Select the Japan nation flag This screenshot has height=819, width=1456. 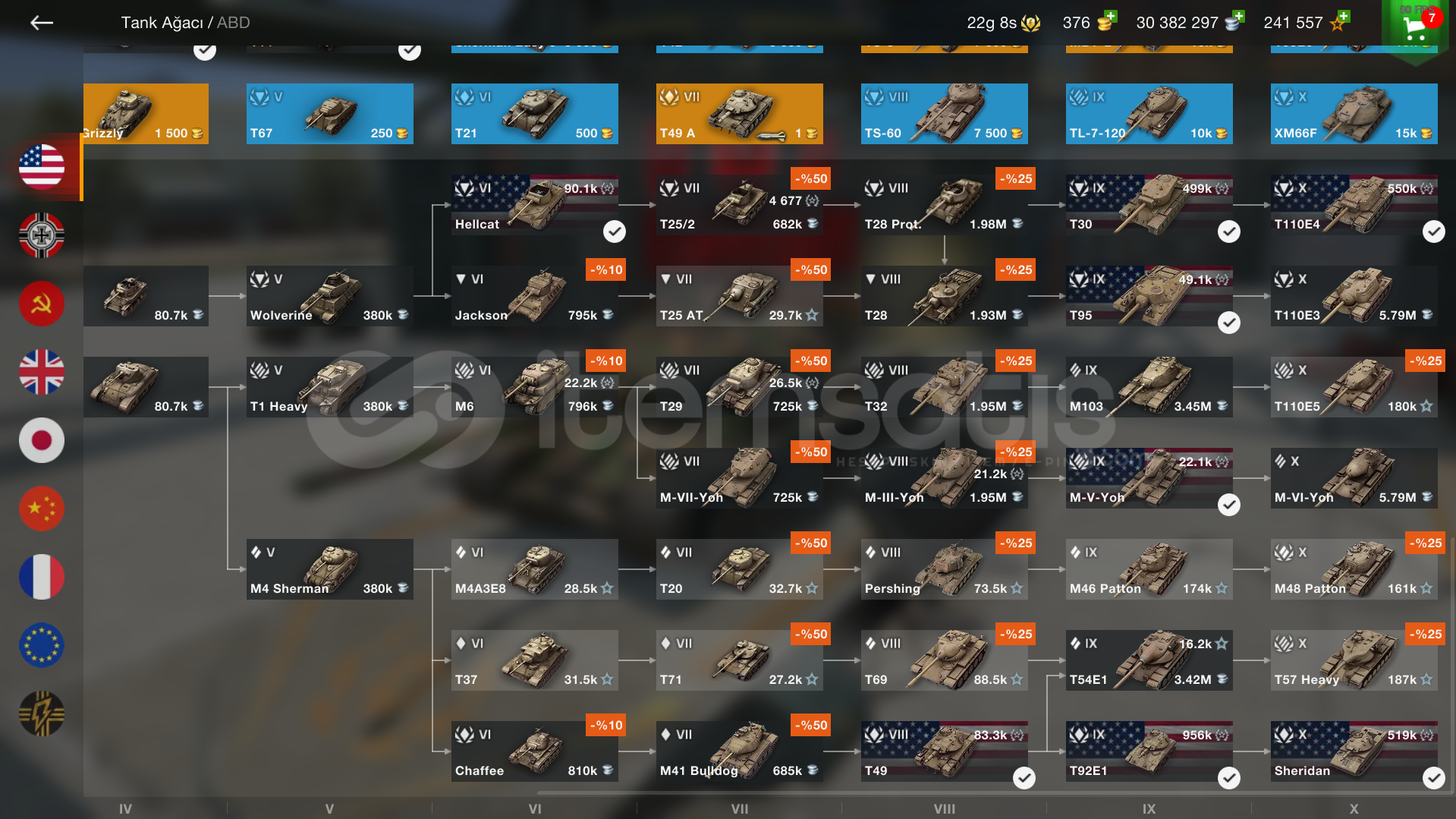(42, 440)
